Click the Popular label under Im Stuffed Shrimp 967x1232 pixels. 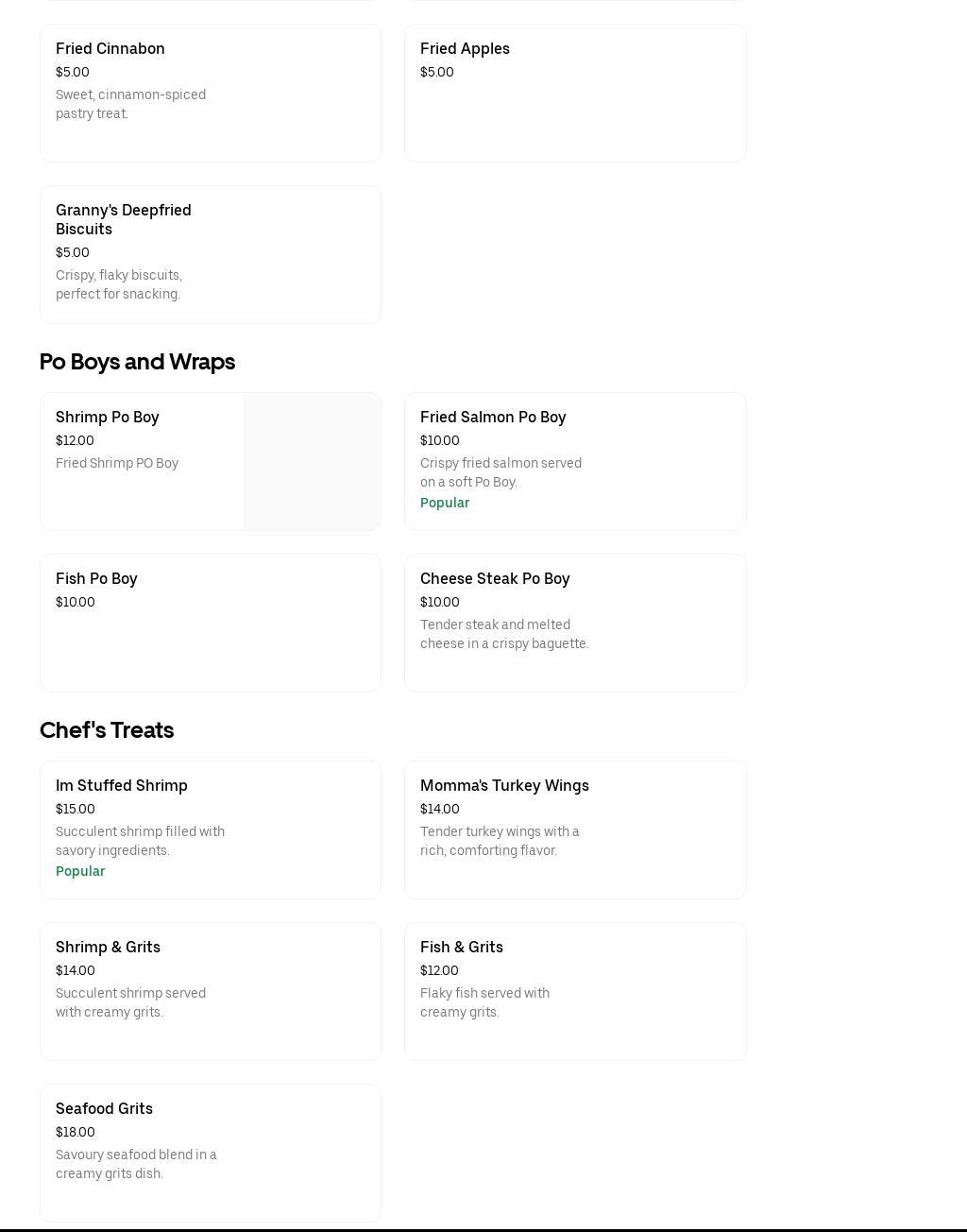[x=80, y=871]
